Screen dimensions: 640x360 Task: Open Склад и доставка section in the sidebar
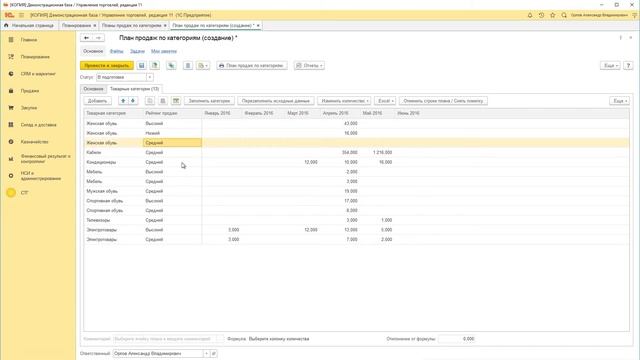click(x=38, y=125)
